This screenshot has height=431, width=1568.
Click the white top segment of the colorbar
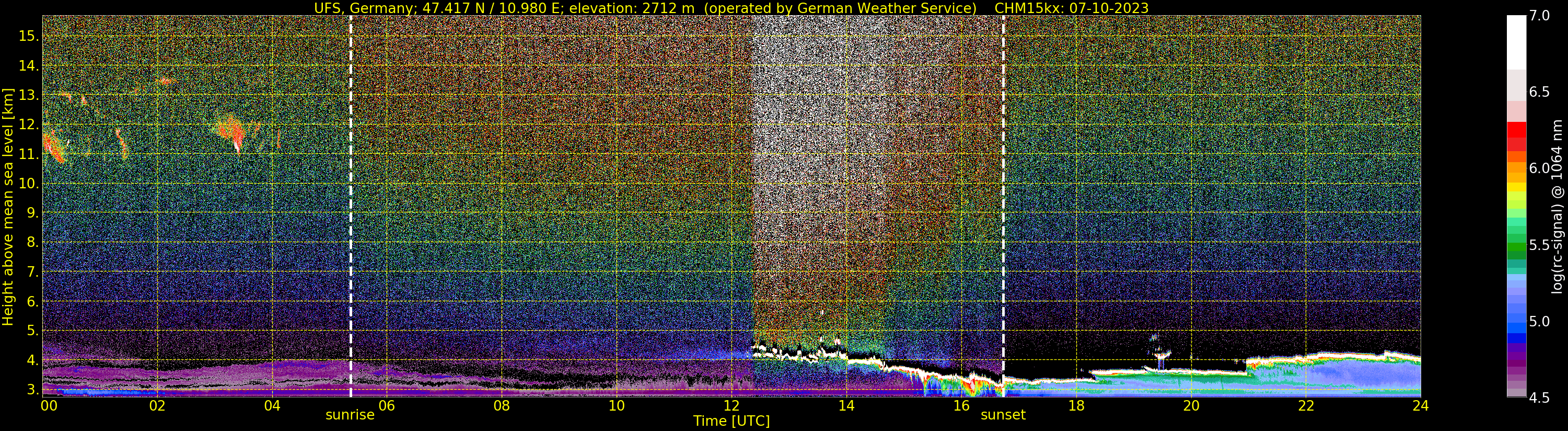(x=1516, y=42)
